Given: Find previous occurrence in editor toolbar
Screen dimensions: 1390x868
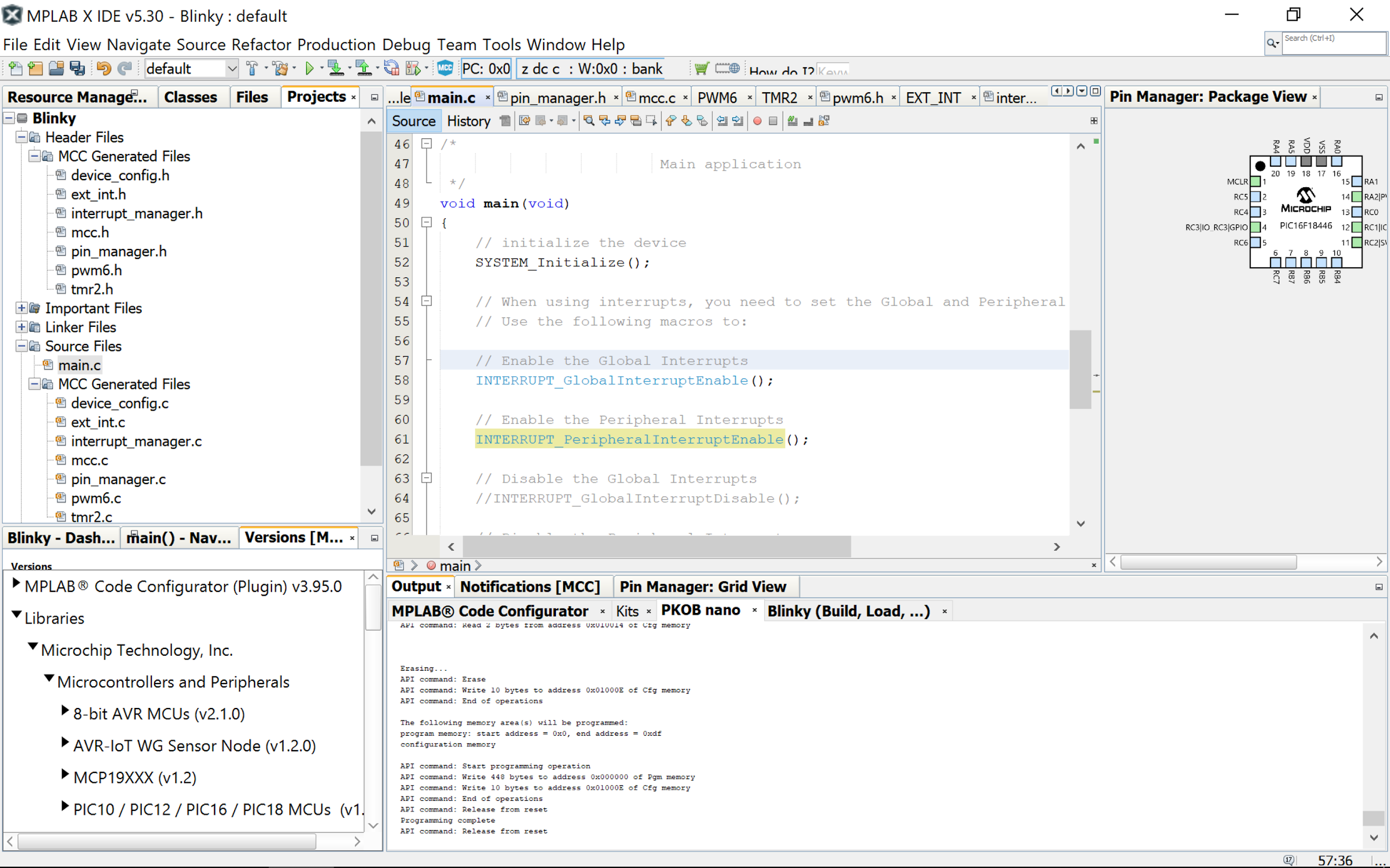Looking at the screenshot, I should point(604,121).
